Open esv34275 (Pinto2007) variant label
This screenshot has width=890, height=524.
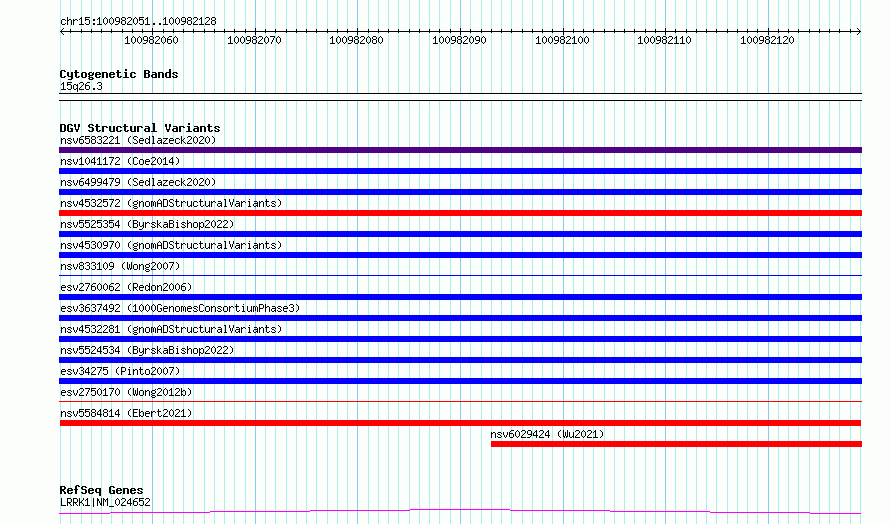(x=120, y=371)
